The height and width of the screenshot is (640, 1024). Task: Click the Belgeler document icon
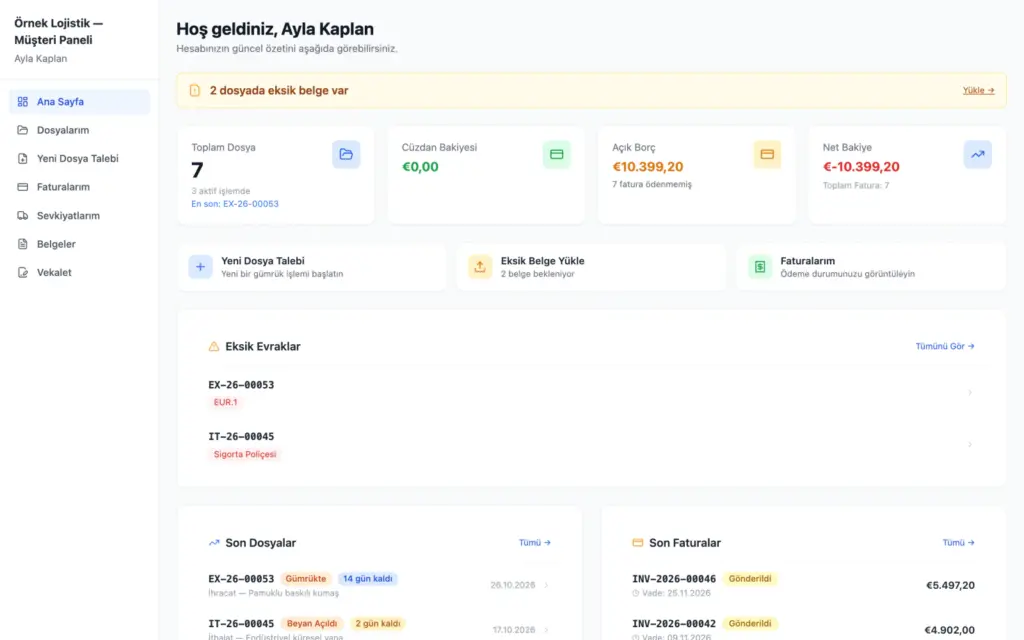23,244
